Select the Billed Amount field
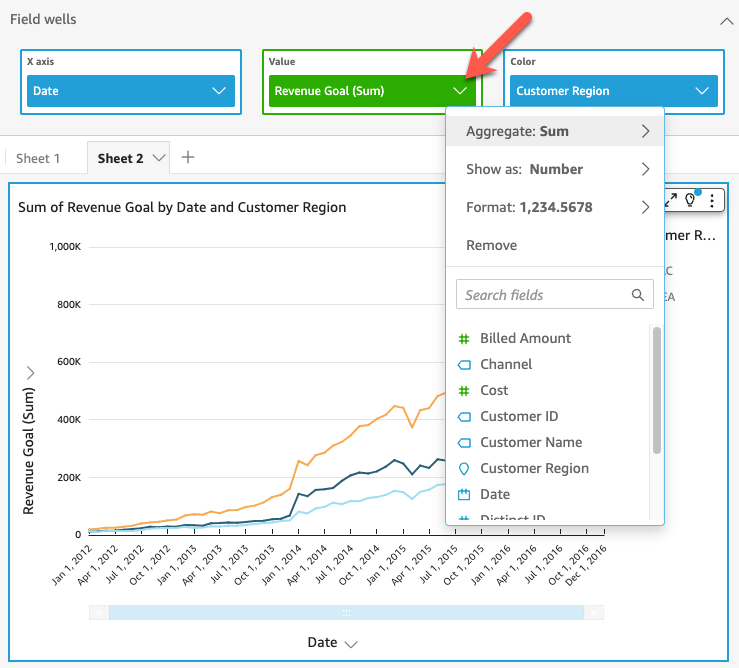Image resolution: width=739 pixels, height=668 pixels. tap(524, 338)
